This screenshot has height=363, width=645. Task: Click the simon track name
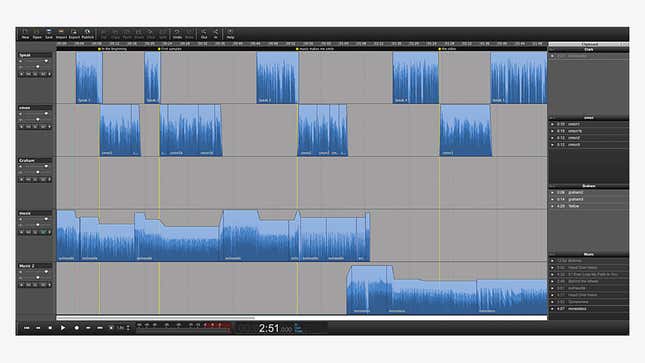[25, 108]
